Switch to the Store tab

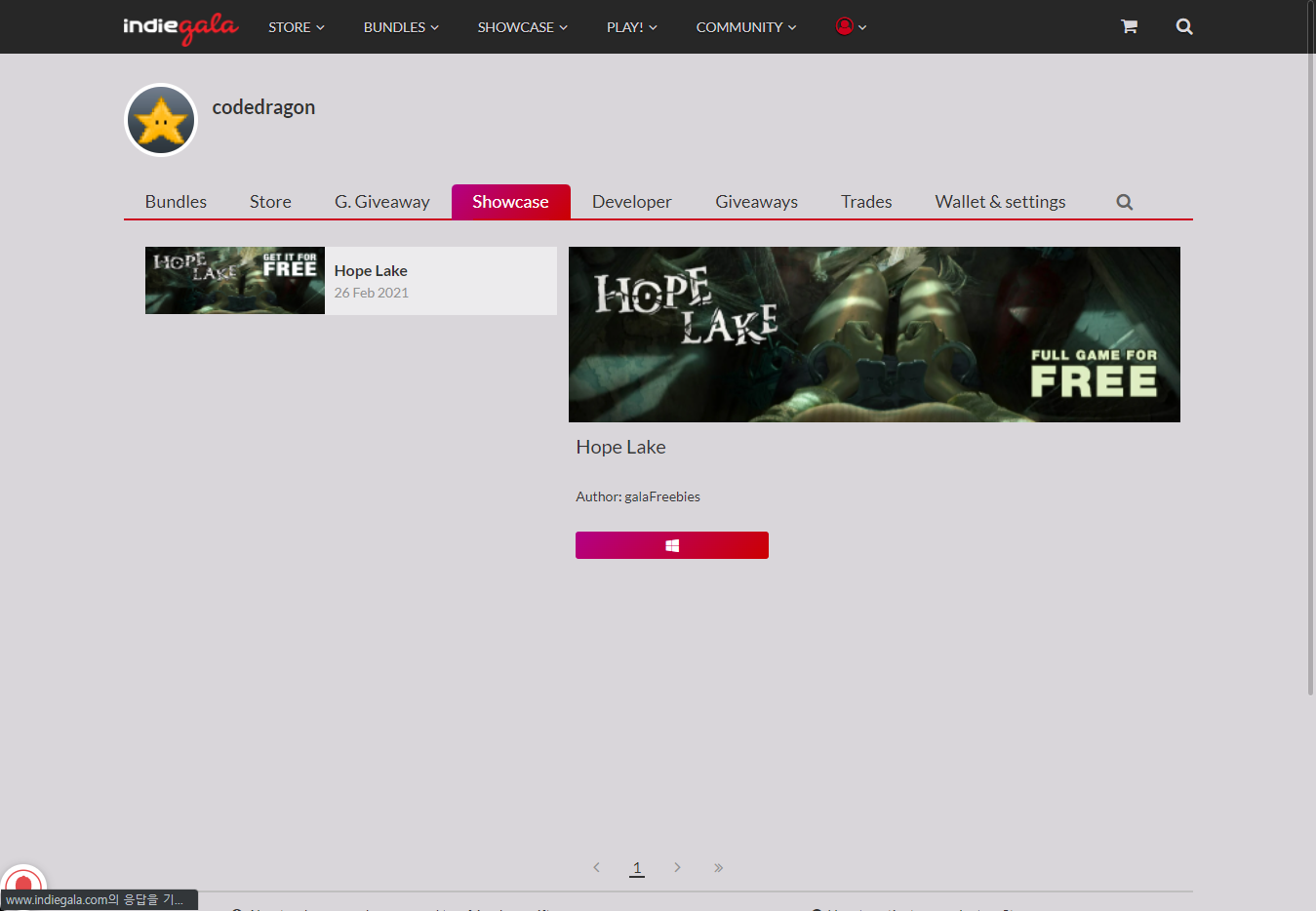[x=270, y=202]
